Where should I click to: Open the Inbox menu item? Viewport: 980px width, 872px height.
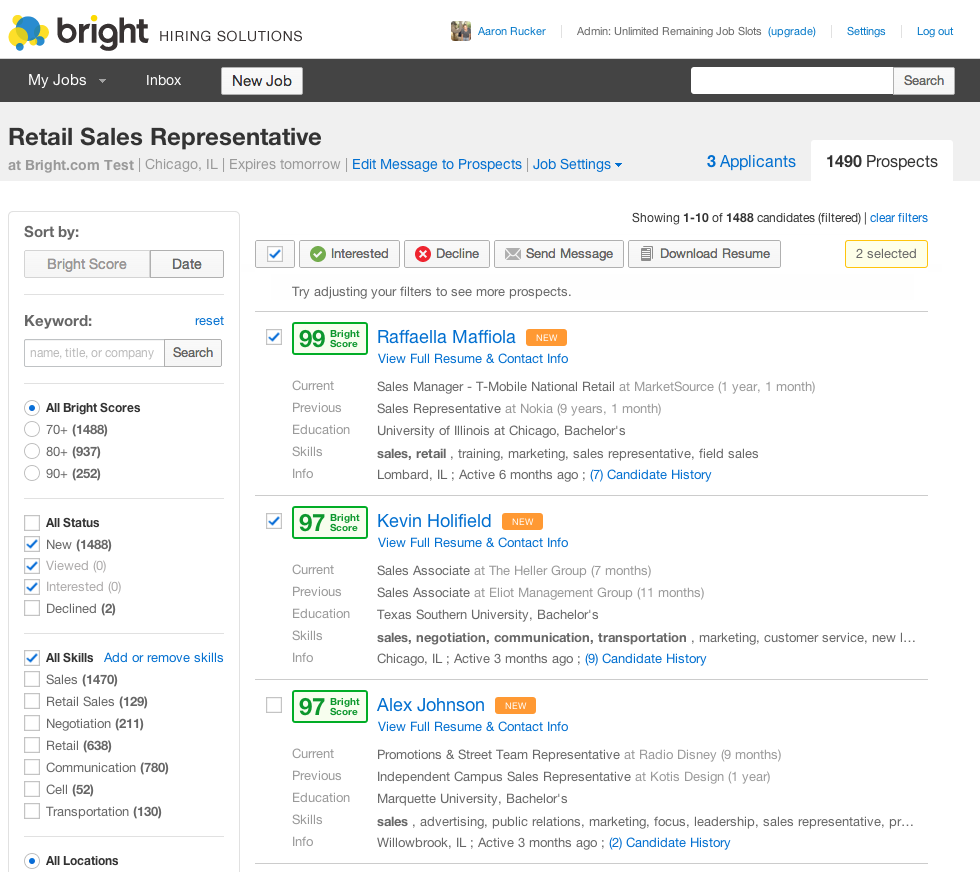(163, 81)
